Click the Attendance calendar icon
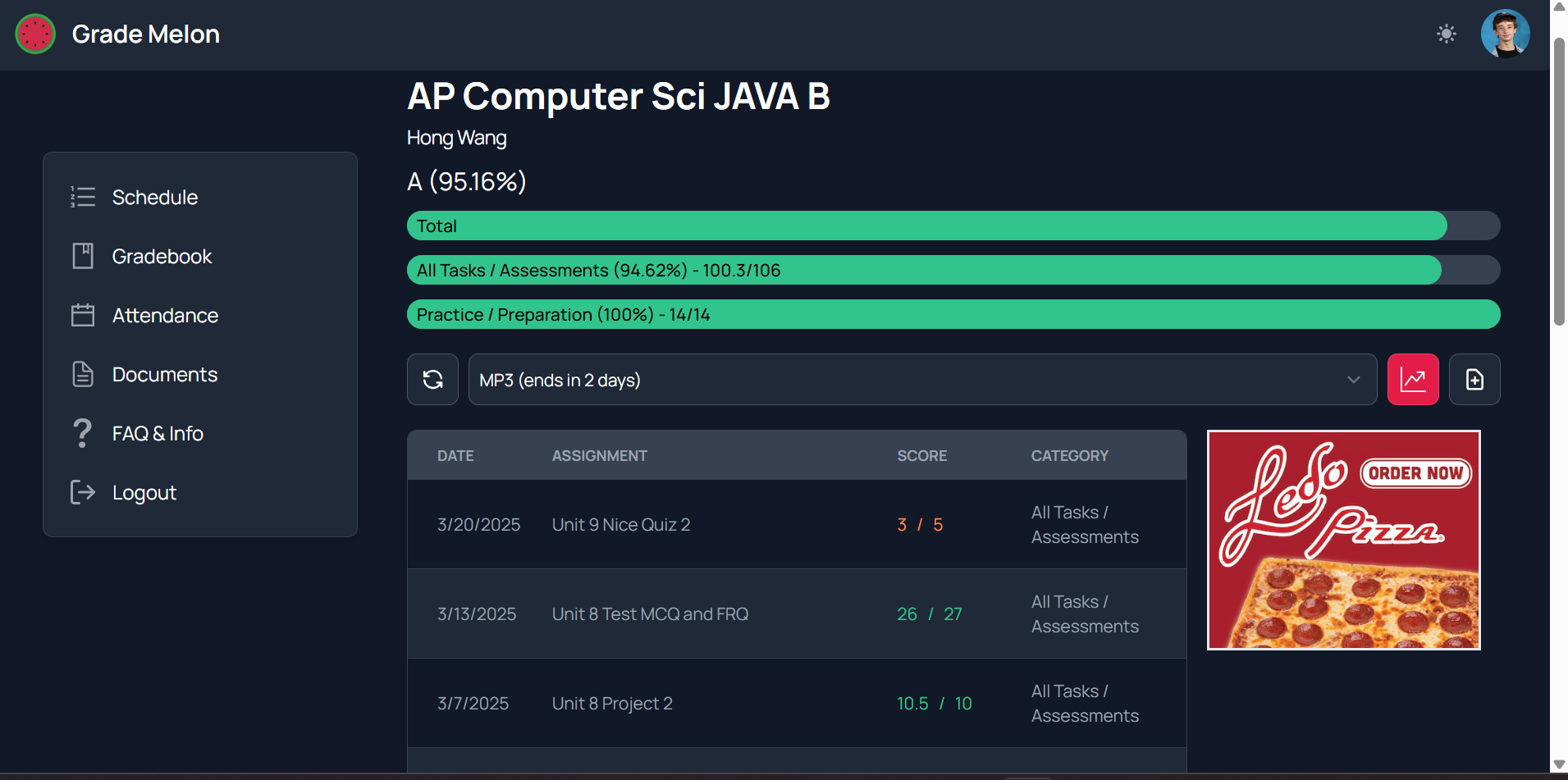 (83, 315)
